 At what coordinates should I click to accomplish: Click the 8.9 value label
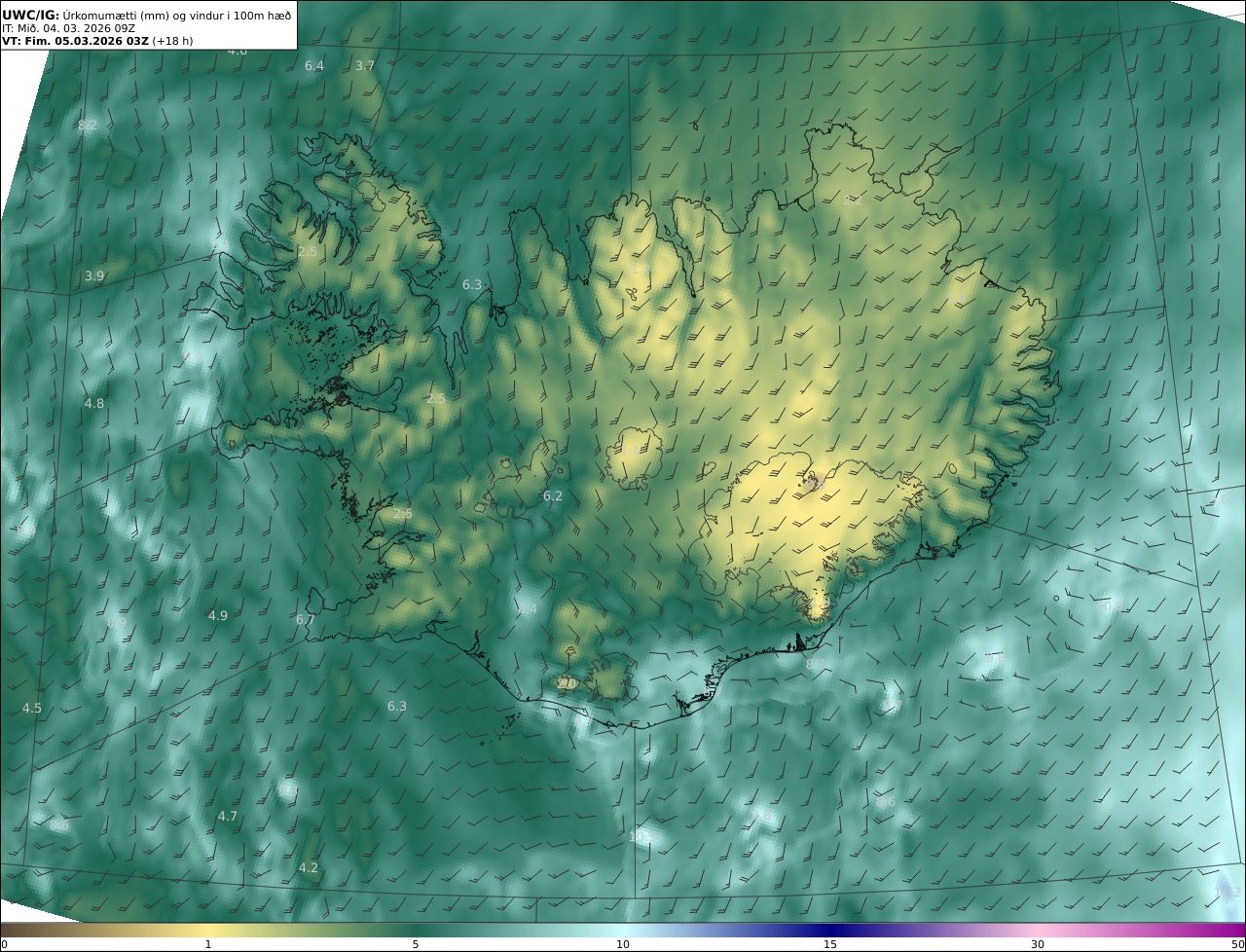coord(117,623)
